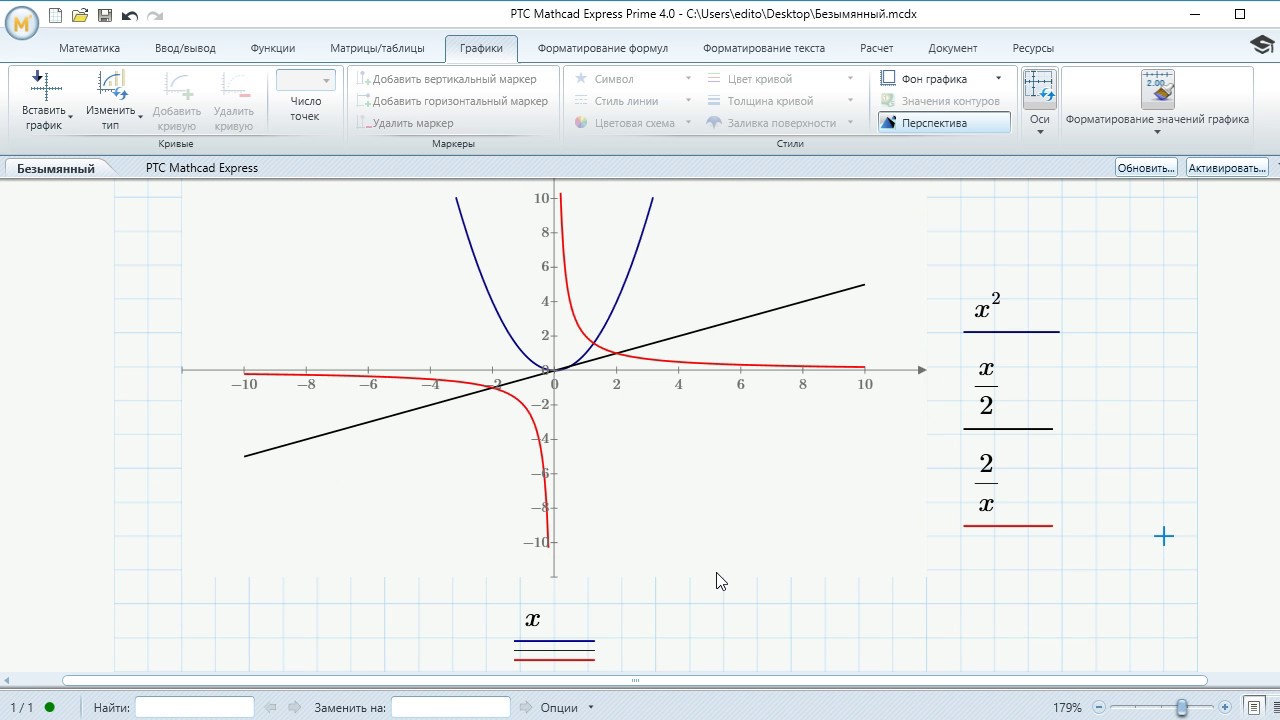Expand the Толщина кривой dropdown
Image resolution: width=1280 pixels, height=720 pixels.
[x=850, y=101]
